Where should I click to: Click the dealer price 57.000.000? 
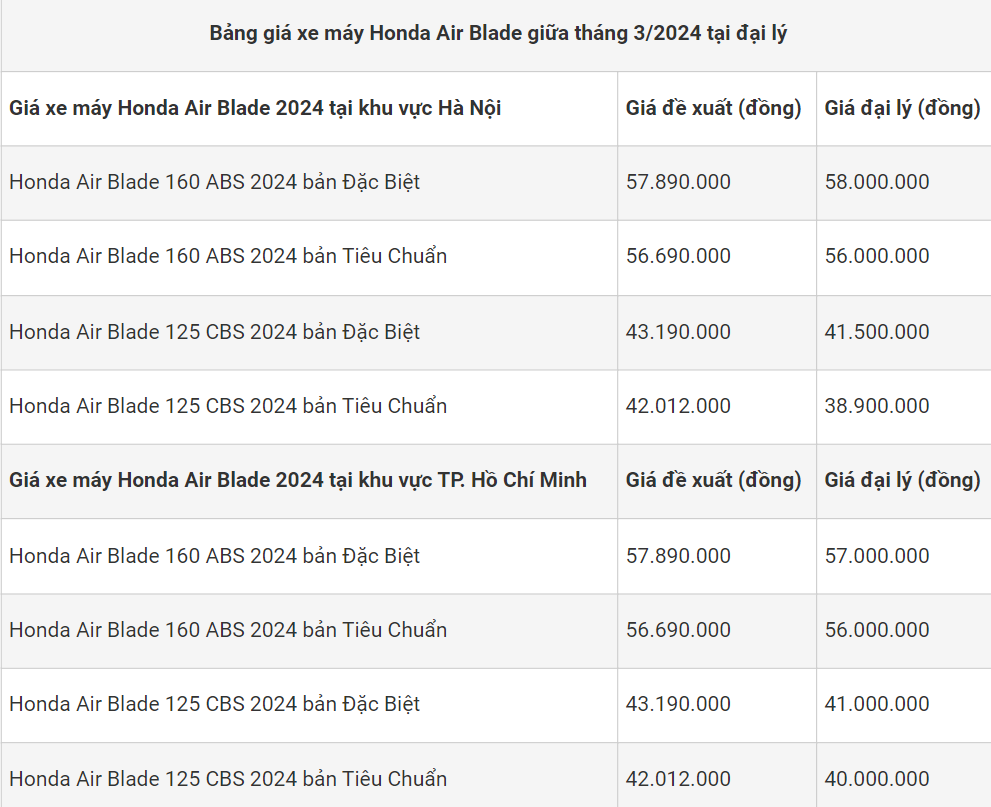(877, 556)
